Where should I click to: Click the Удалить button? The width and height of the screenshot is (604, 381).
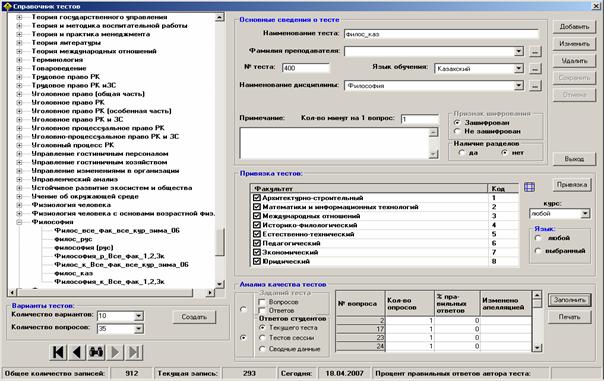click(574, 60)
